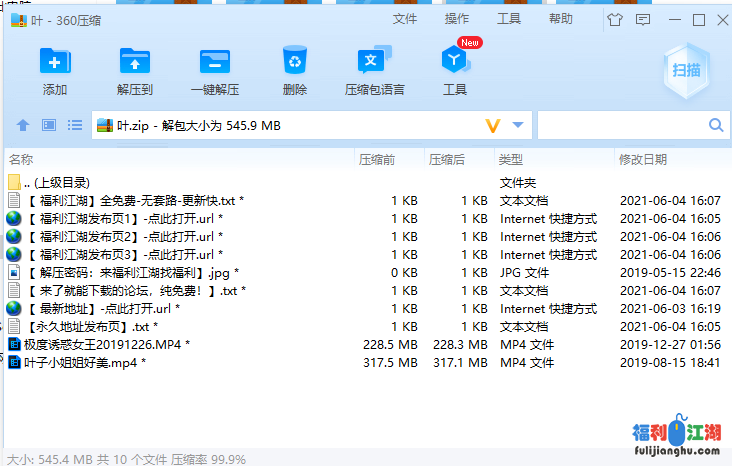Click the 一键解压 one-click extract icon
The image size is (732, 466).
click(x=214, y=62)
